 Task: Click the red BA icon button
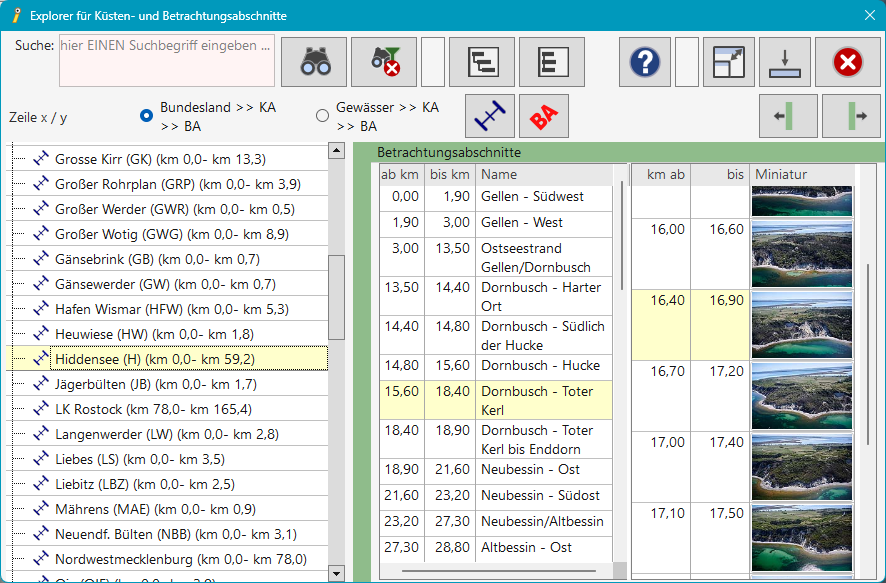[543, 117]
